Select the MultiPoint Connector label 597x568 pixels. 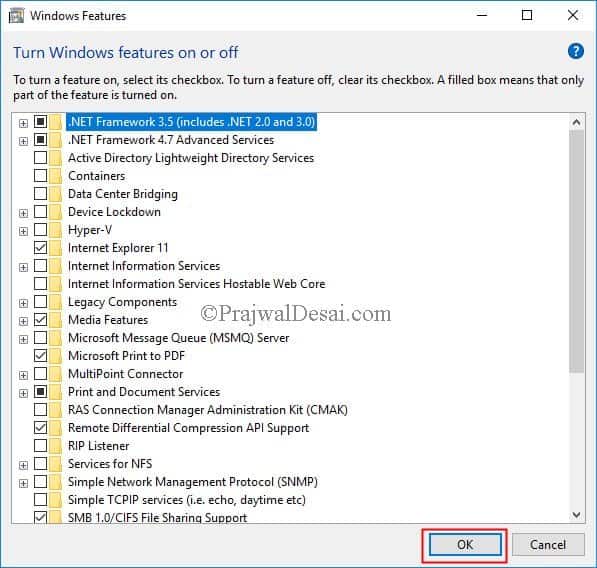click(x=126, y=374)
